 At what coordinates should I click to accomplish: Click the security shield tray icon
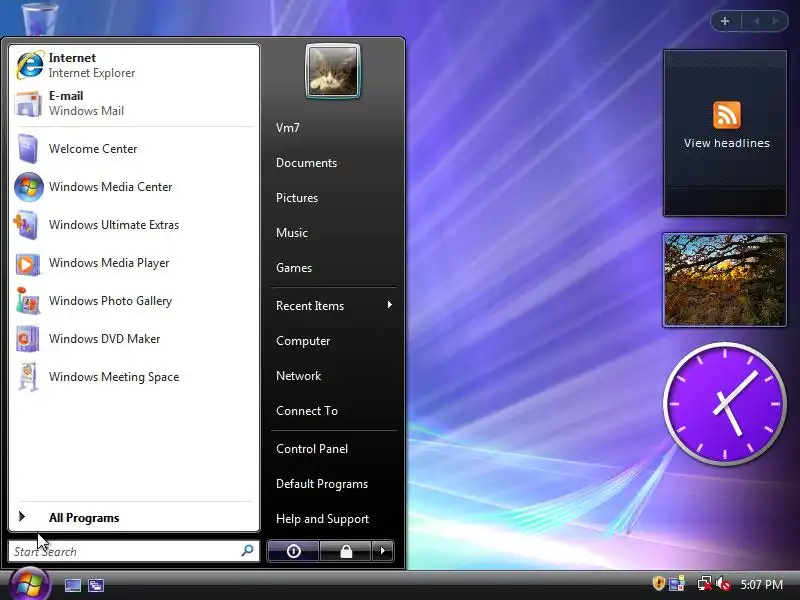[x=658, y=583]
